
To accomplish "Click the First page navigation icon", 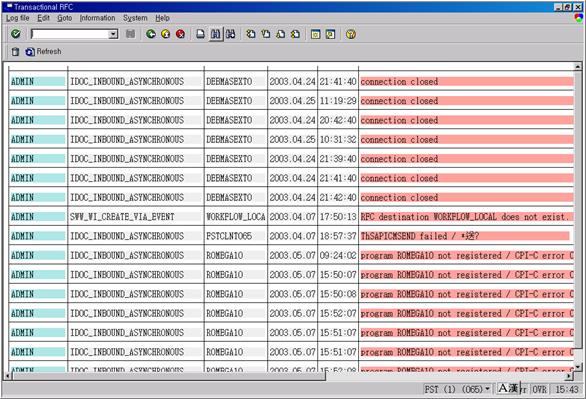I will click(251, 34).
